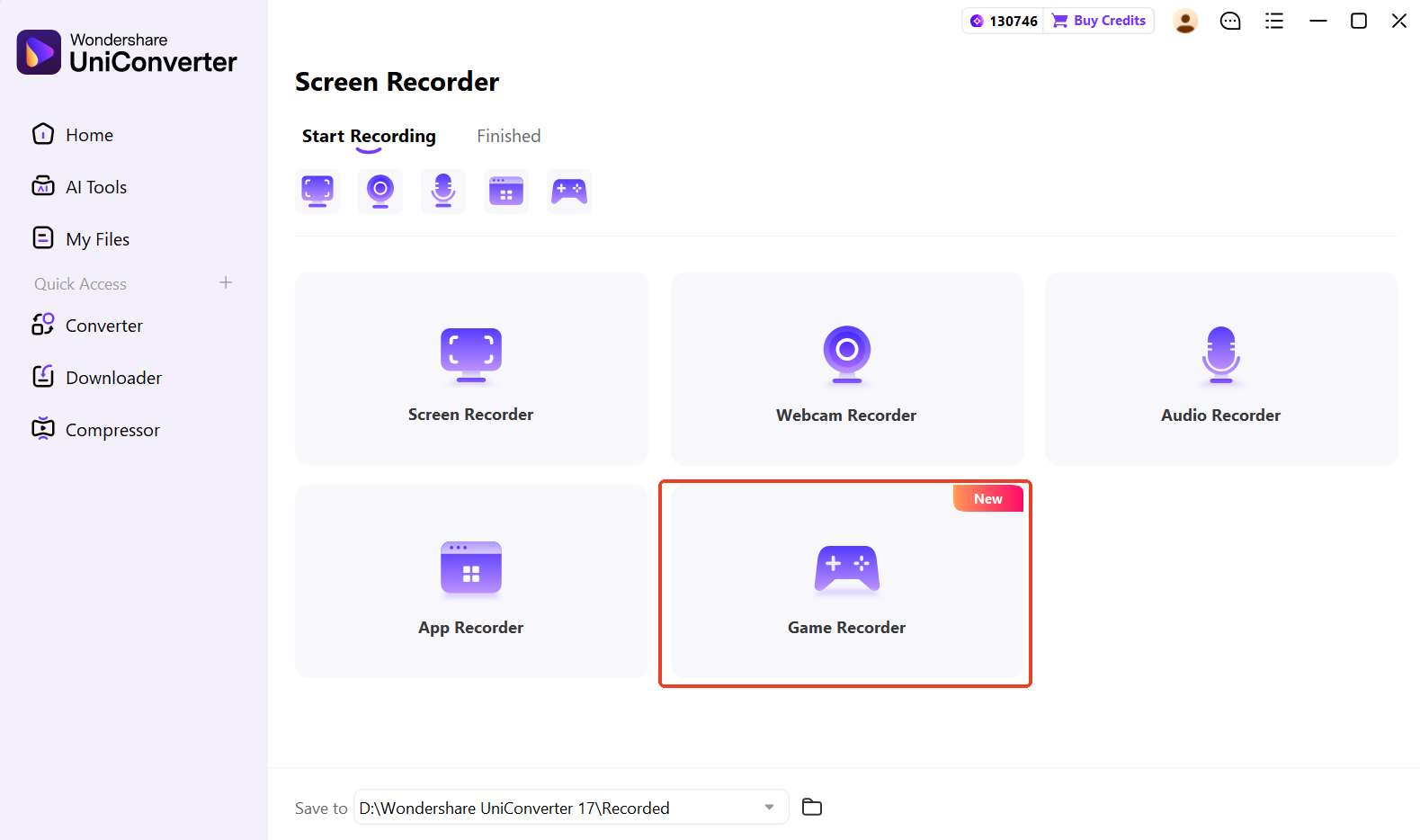Launch the Audio Recorder card
This screenshot has height=840, width=1420.
click(x=1221, y=369)
